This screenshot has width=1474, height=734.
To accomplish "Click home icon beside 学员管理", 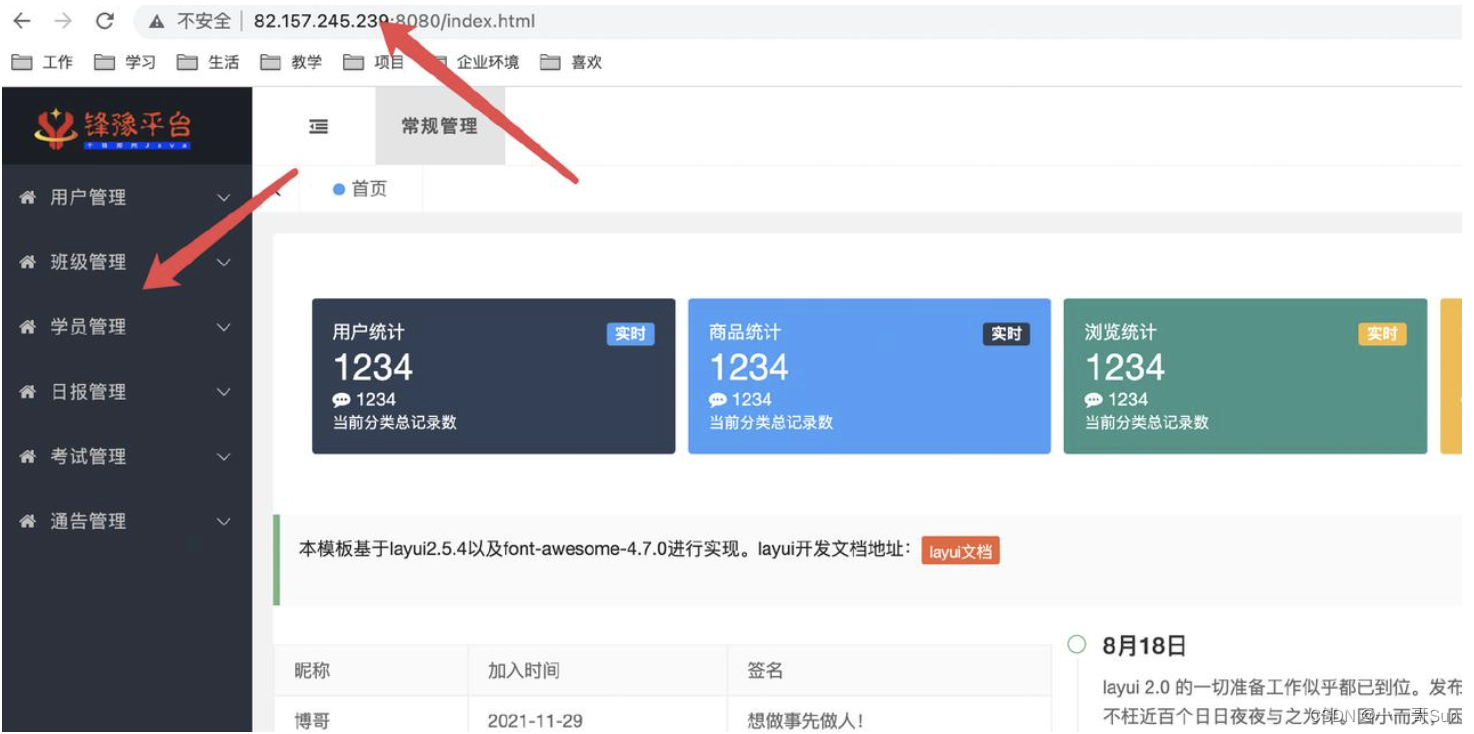I will point(28,327).
